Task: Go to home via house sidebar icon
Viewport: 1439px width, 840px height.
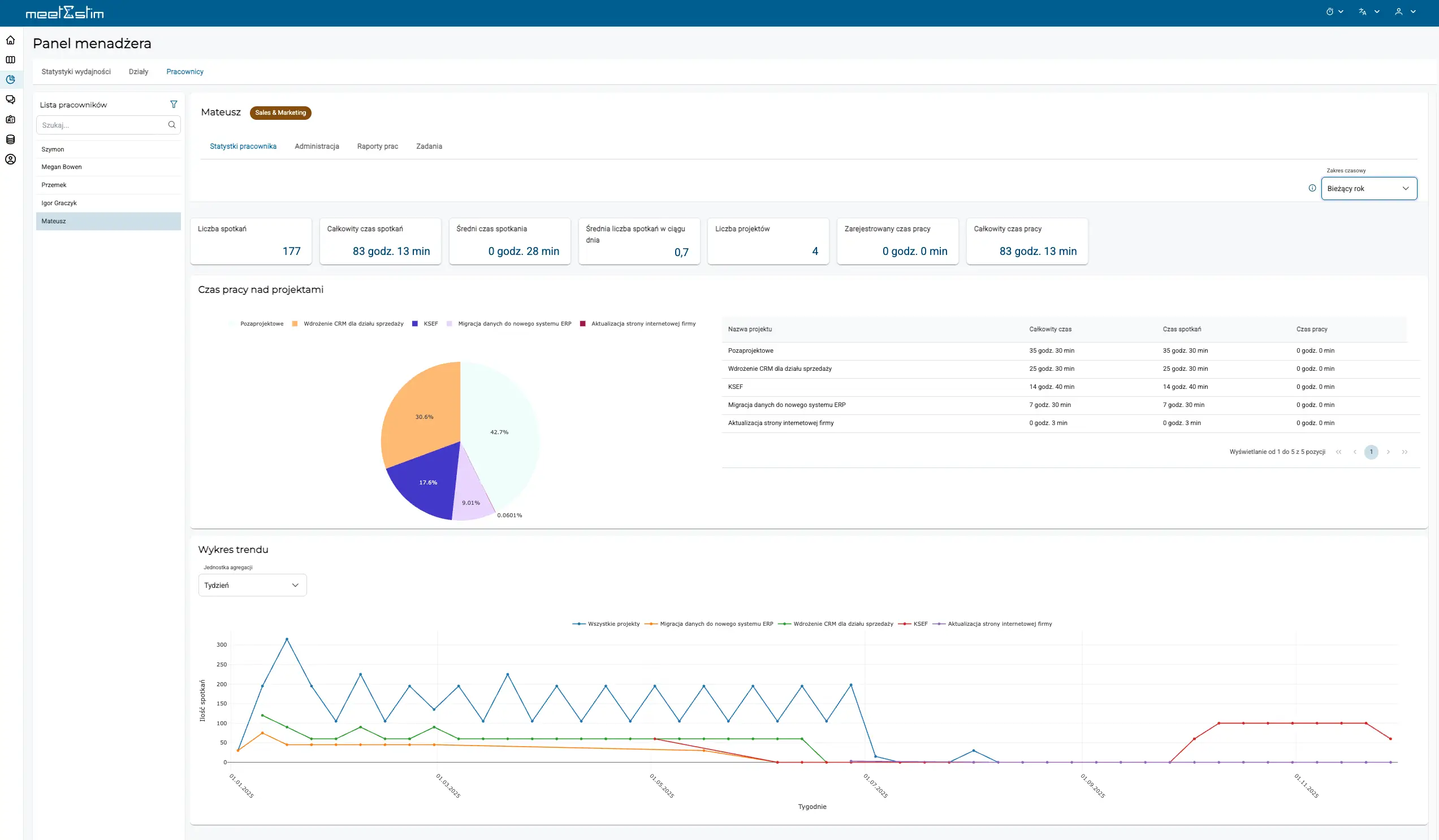Action: coord(10,40)
